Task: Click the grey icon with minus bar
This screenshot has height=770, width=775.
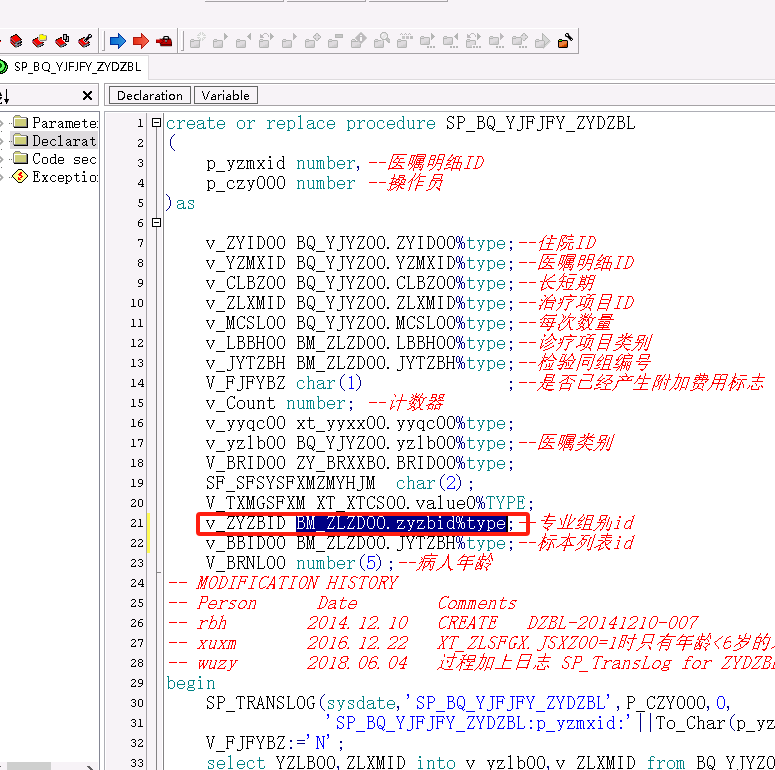Action: tap(336, 41)
